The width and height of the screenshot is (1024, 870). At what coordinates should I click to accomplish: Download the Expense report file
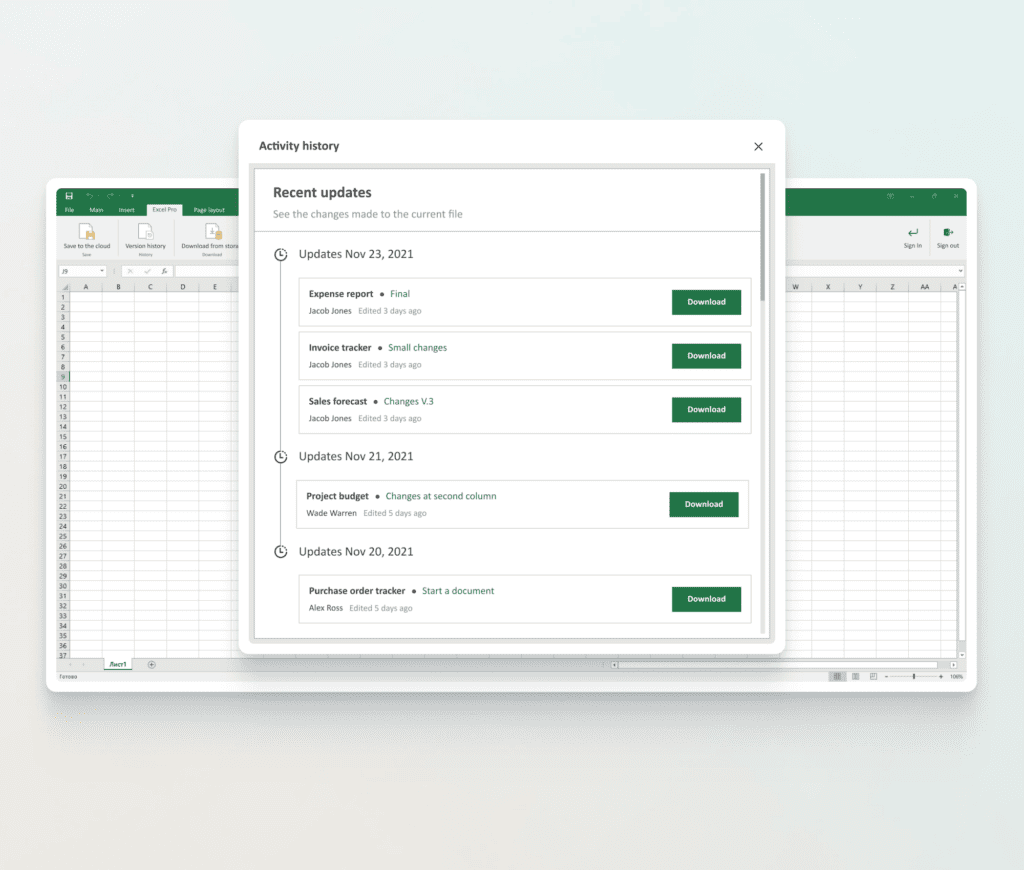tap(706, 301)
